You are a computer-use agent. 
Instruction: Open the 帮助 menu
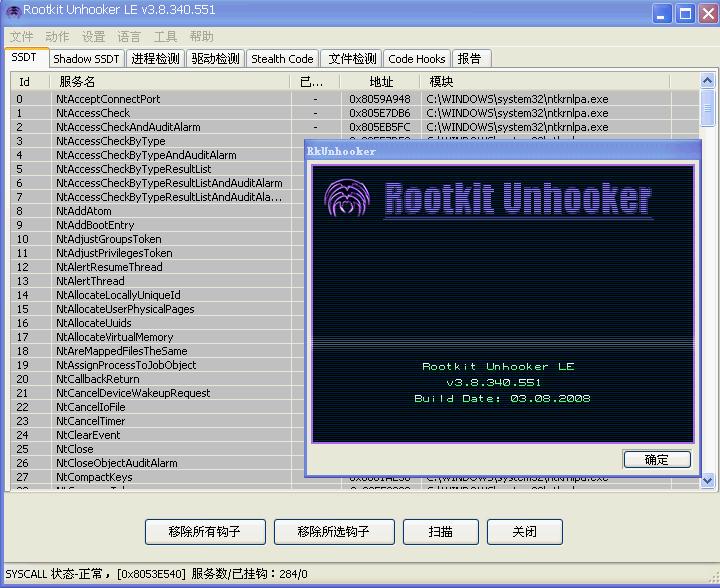202,37
